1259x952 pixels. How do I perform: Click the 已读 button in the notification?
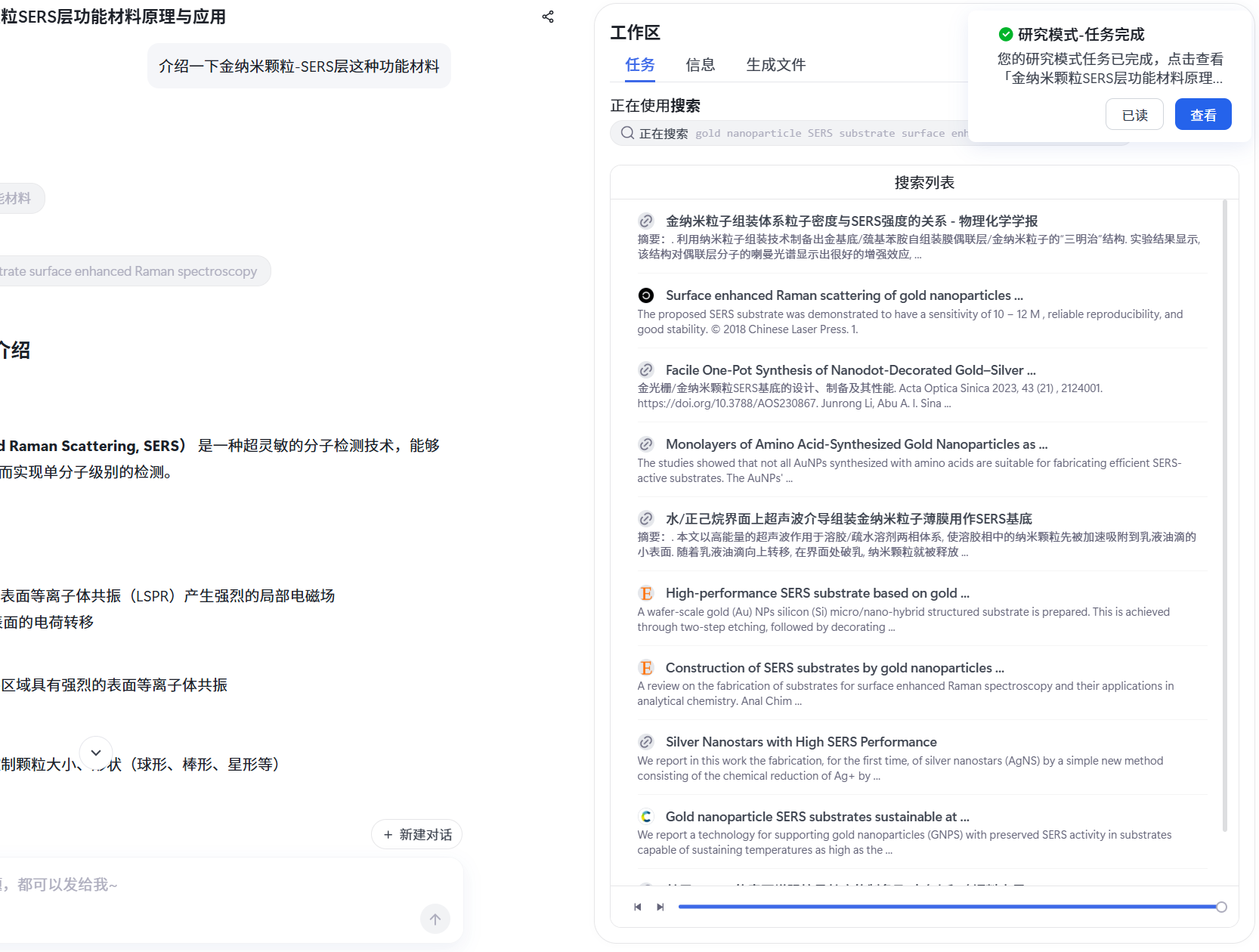point(1134,115)
